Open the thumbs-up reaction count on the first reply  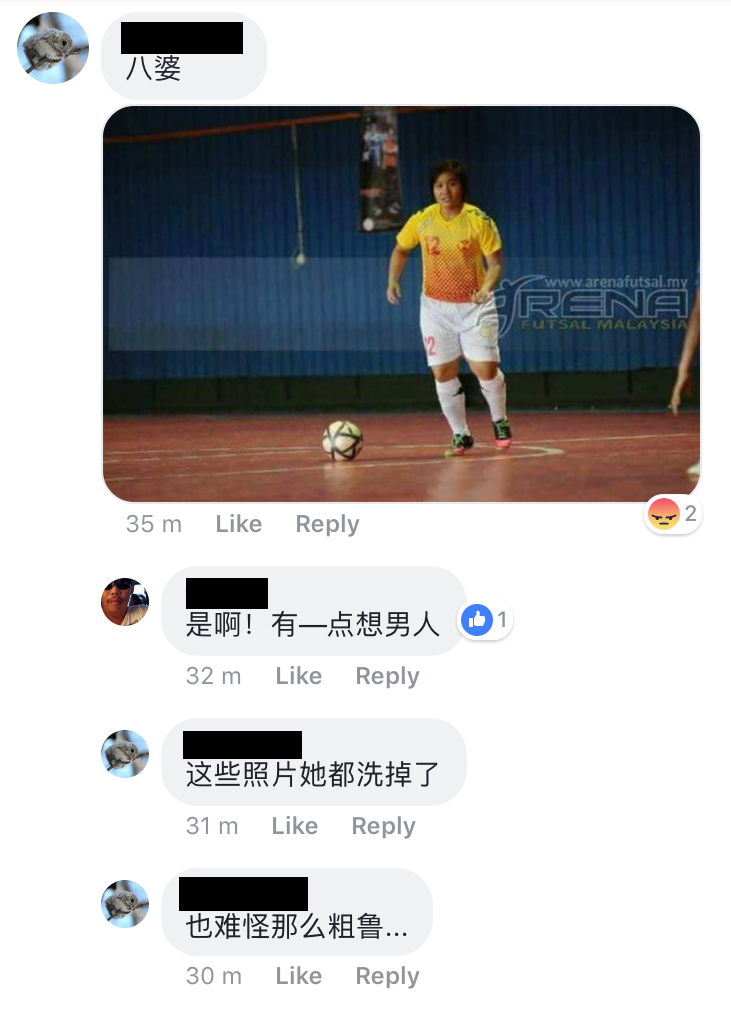tap(486, 620)
